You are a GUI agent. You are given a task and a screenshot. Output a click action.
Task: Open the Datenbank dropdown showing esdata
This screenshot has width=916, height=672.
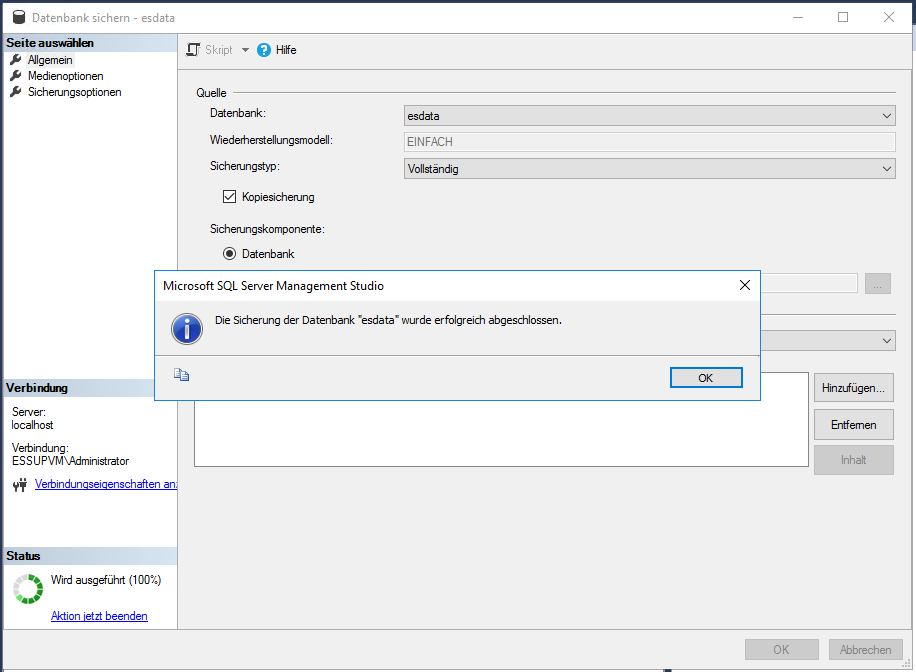(650, 116)
